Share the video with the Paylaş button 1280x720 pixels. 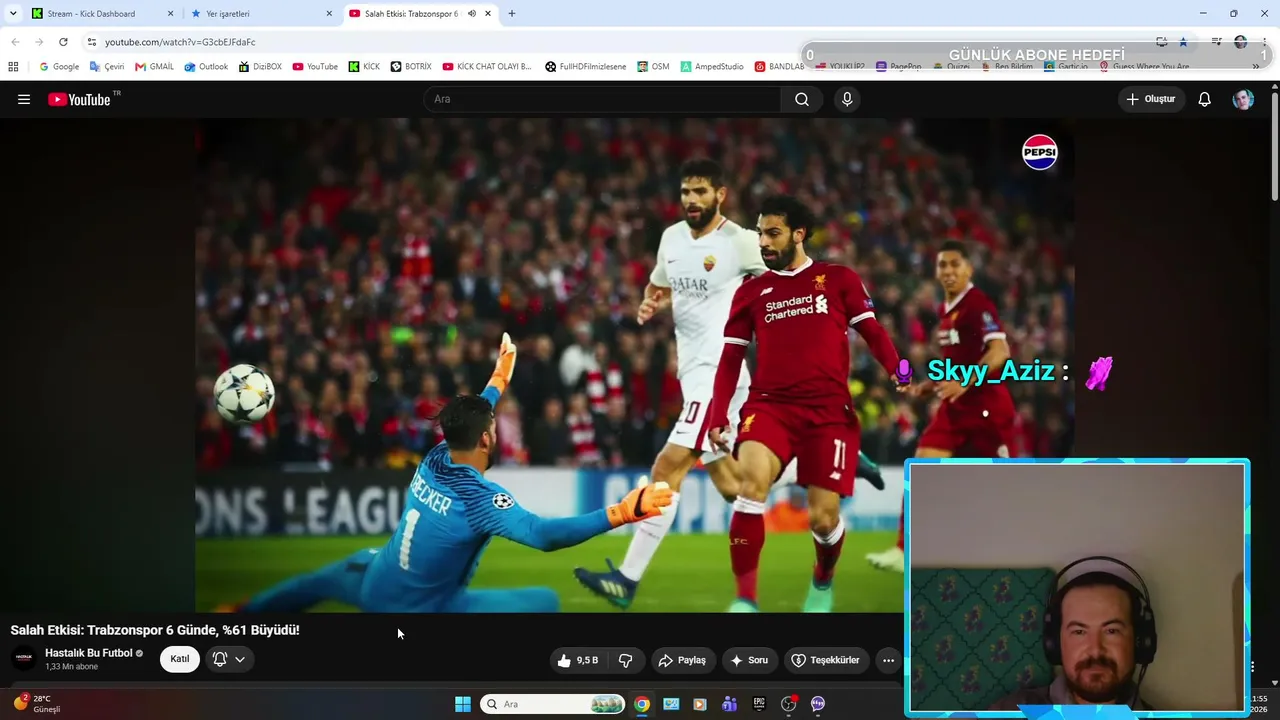[x=682, y=660]
